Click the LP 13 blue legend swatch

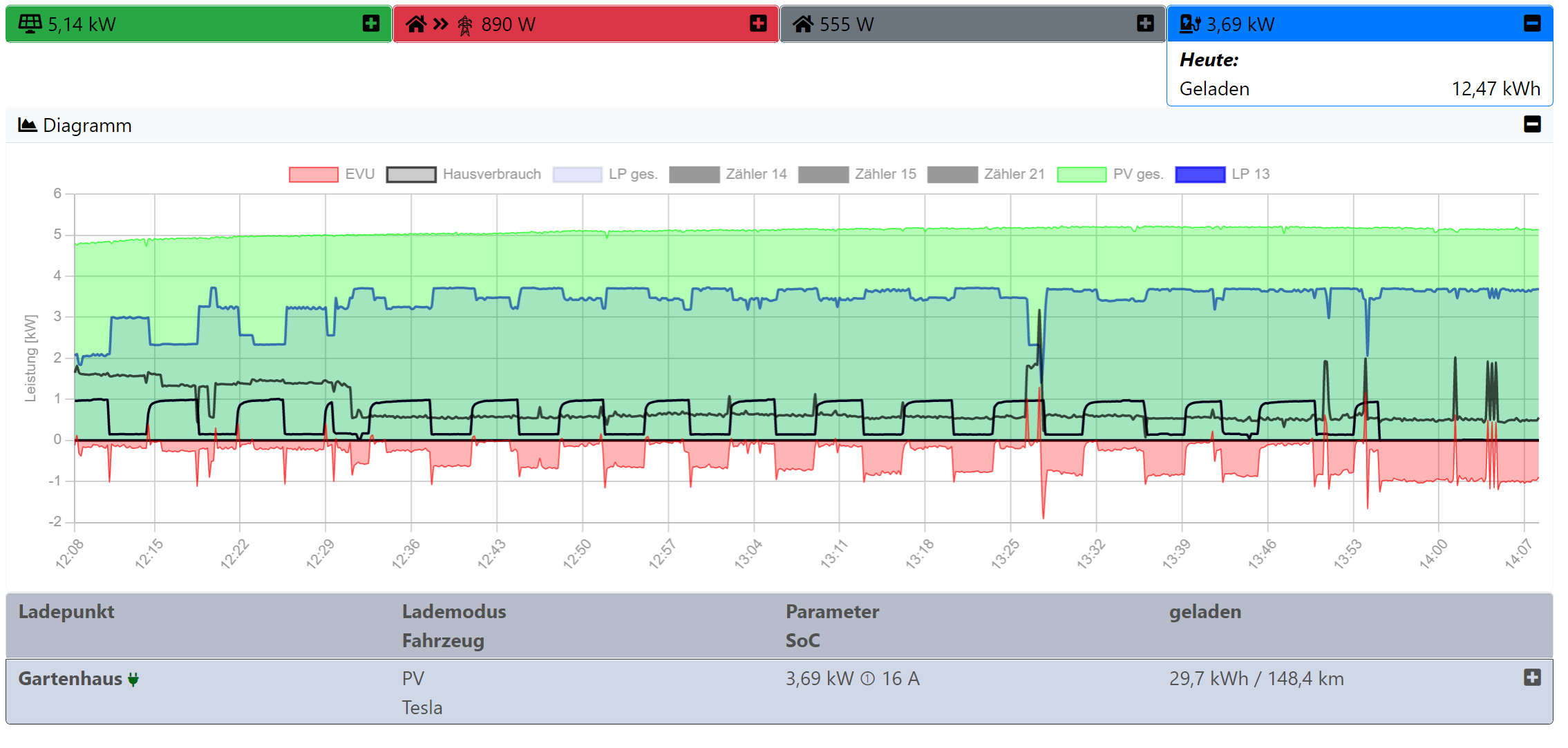tap(1200, 174)
